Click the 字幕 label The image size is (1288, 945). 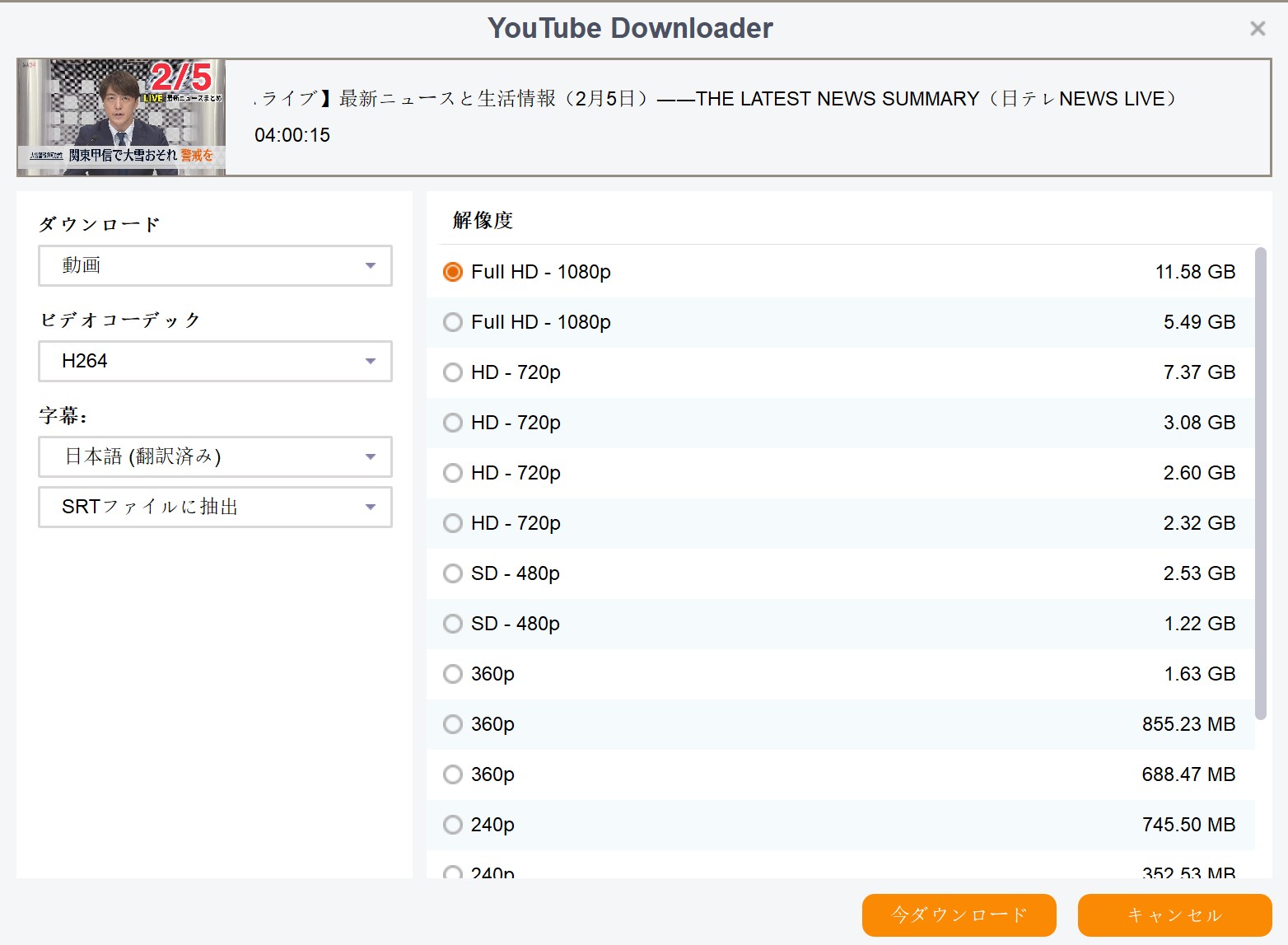pyautogui.click(x=63, y=415)
